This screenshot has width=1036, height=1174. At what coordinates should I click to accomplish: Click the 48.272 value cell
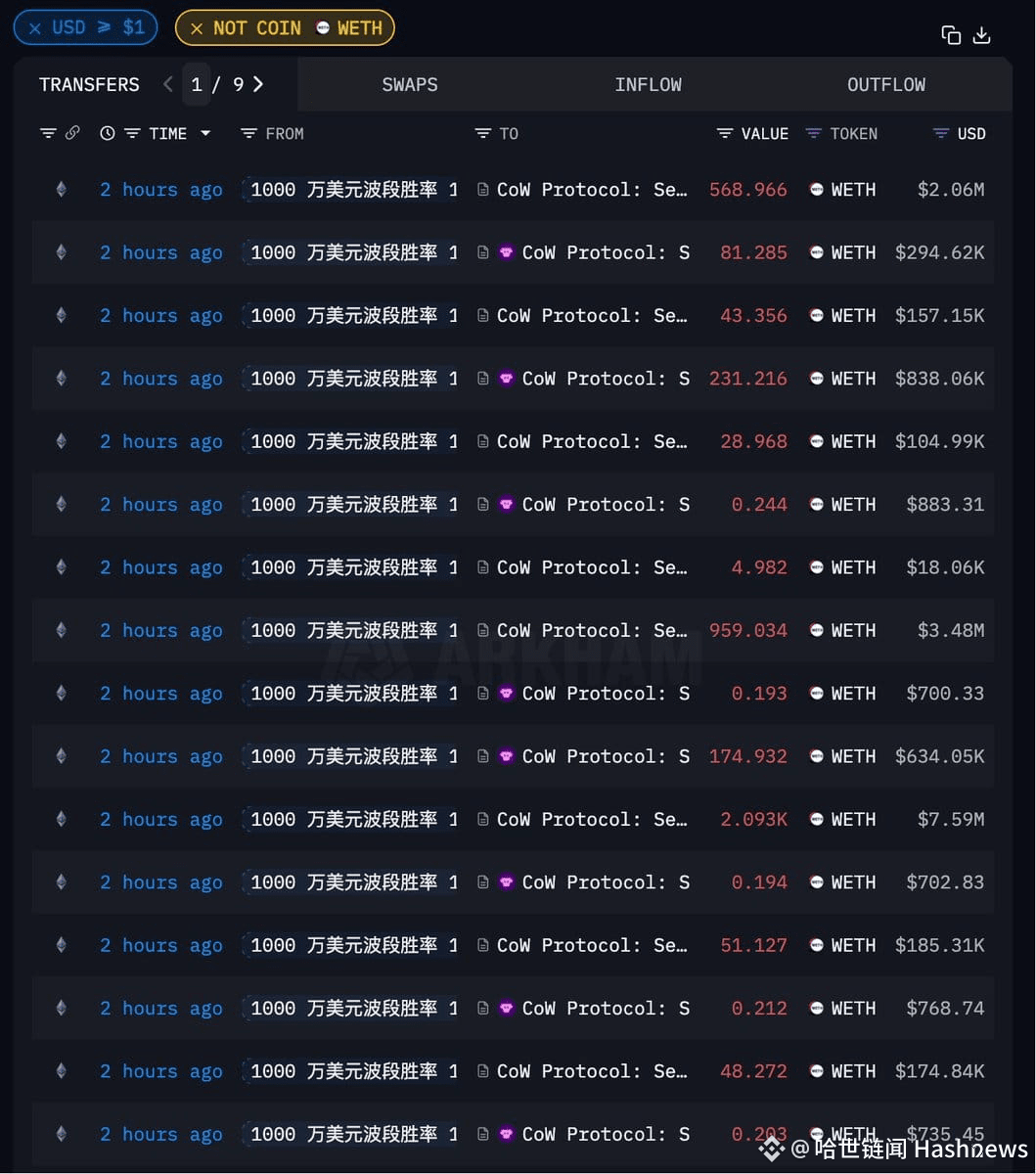point(754,1071)
